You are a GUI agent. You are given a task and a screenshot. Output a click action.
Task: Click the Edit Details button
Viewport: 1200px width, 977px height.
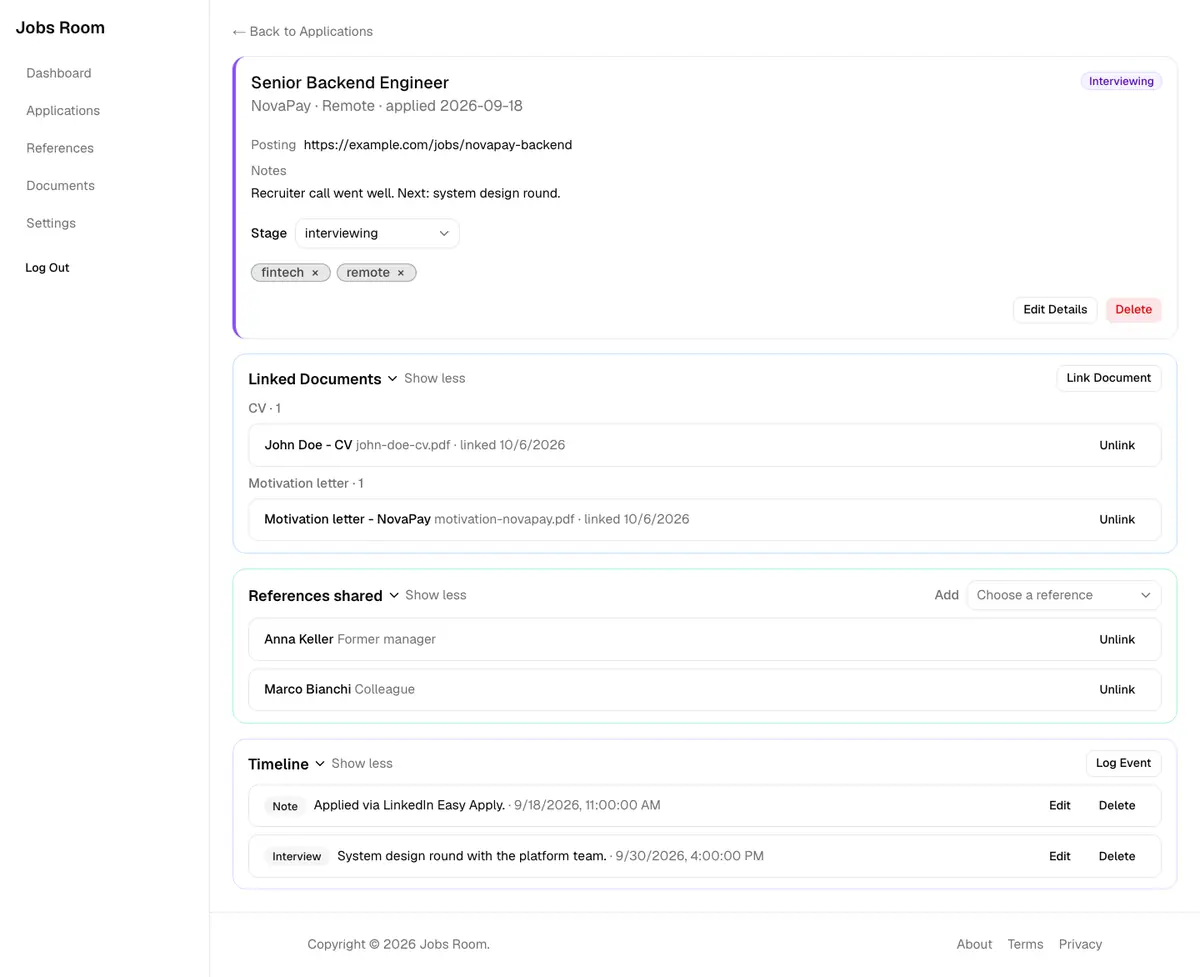(x=1055, y=309)
